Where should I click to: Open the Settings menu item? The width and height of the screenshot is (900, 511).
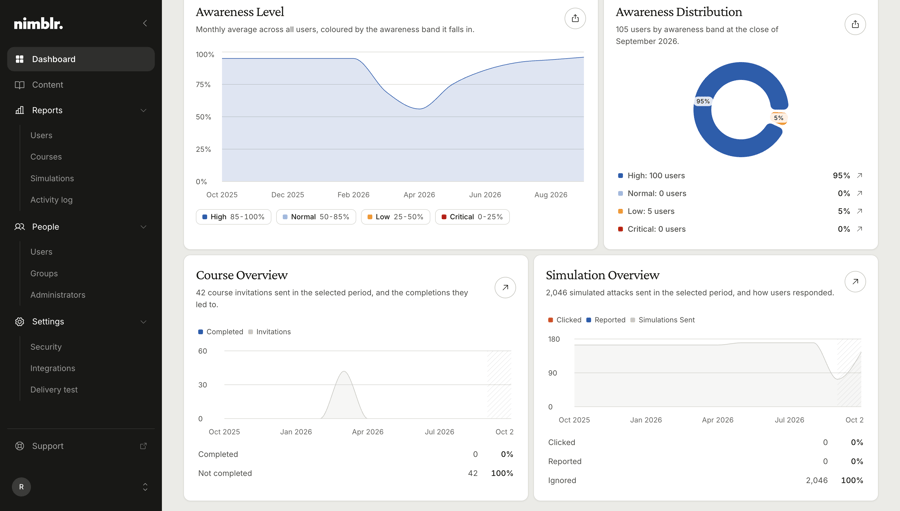click(x=81, y=322)
